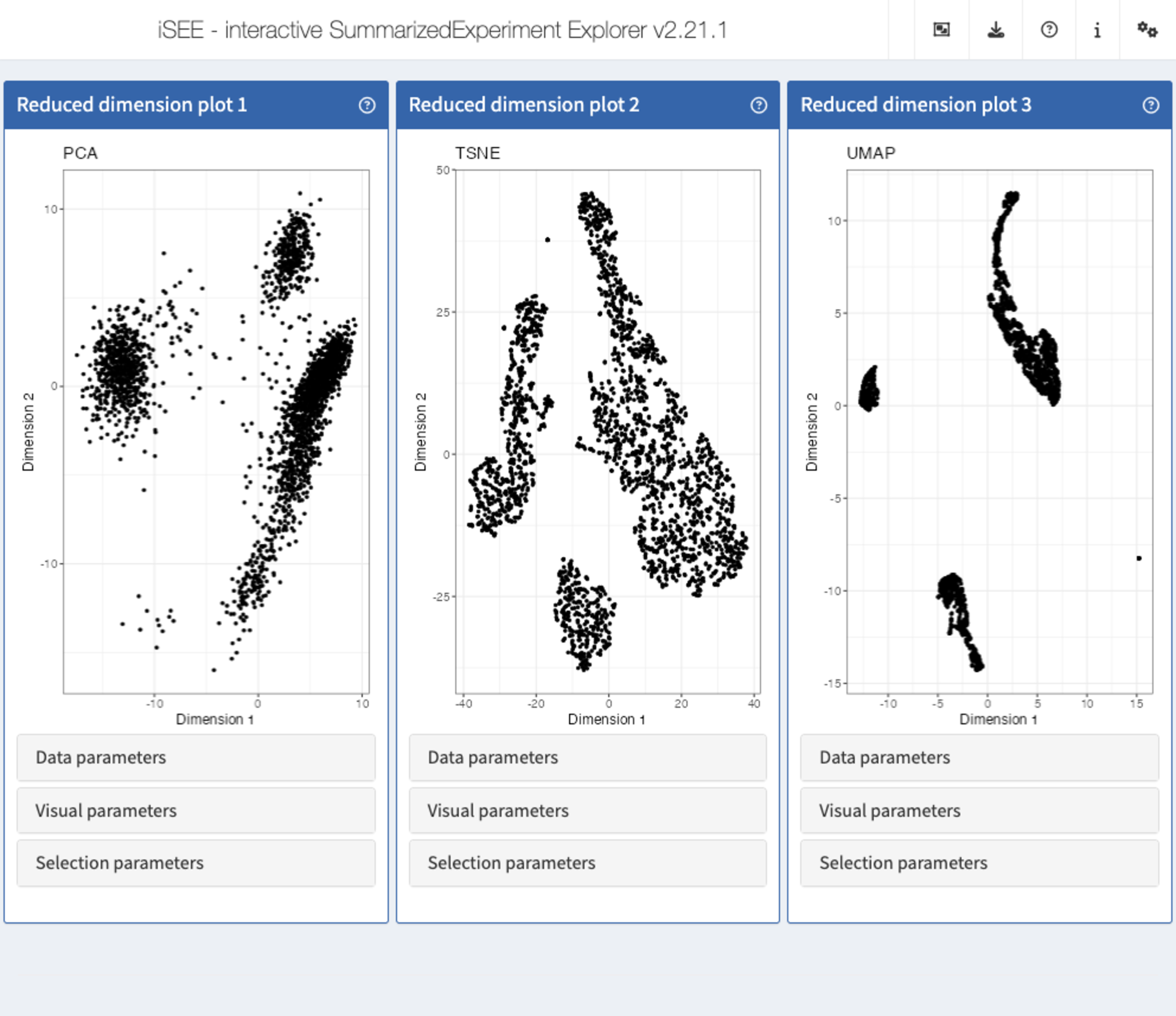Expand Data parameters in plot 3 panel
This screenshot has height=1016, width=1176.
[979, 758]
